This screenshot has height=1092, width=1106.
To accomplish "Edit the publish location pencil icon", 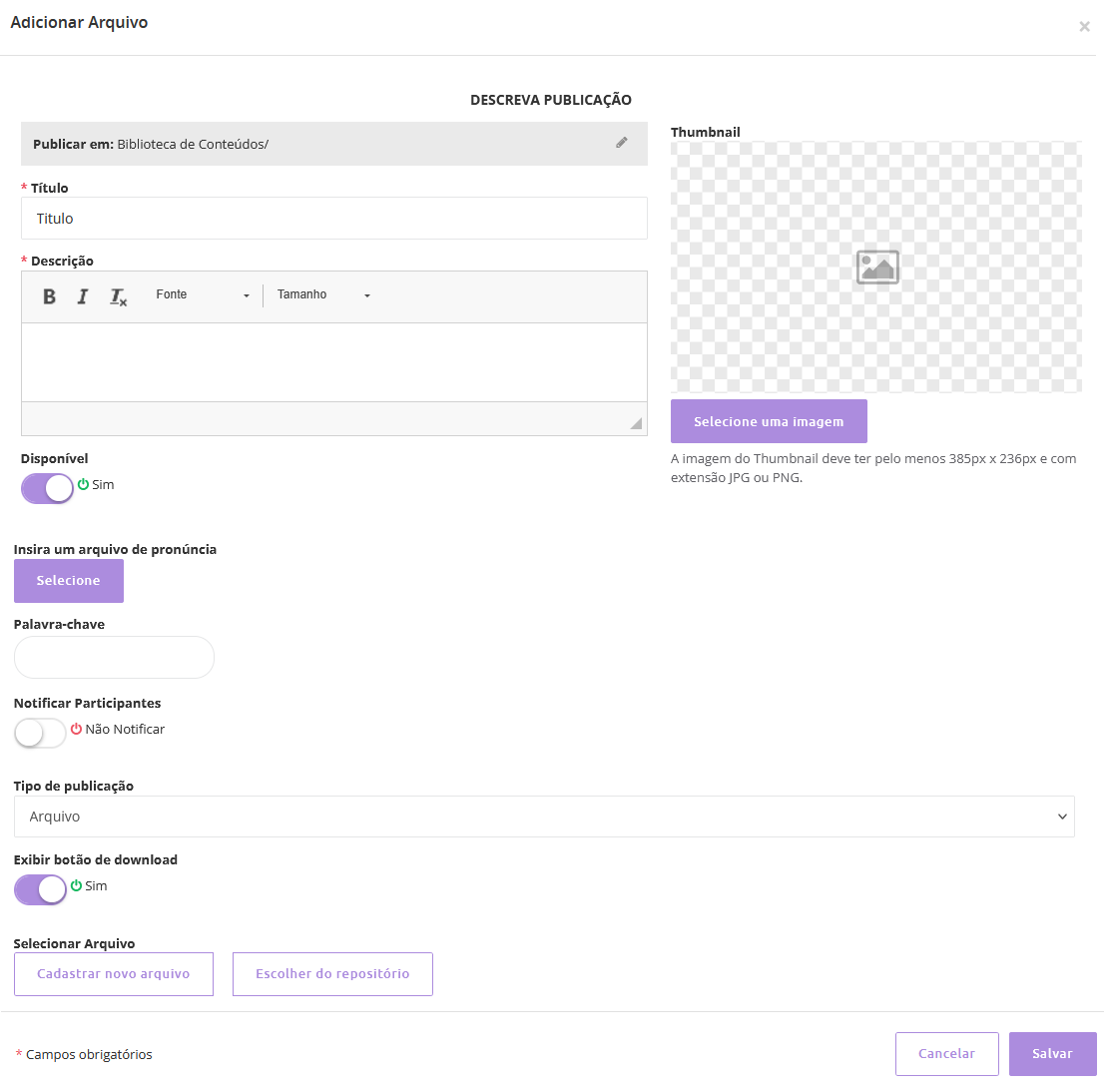I will click(x=622, y=143).
